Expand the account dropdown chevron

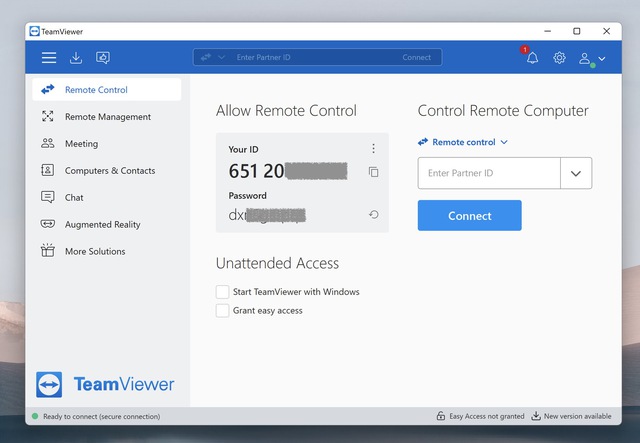[602, 58]
